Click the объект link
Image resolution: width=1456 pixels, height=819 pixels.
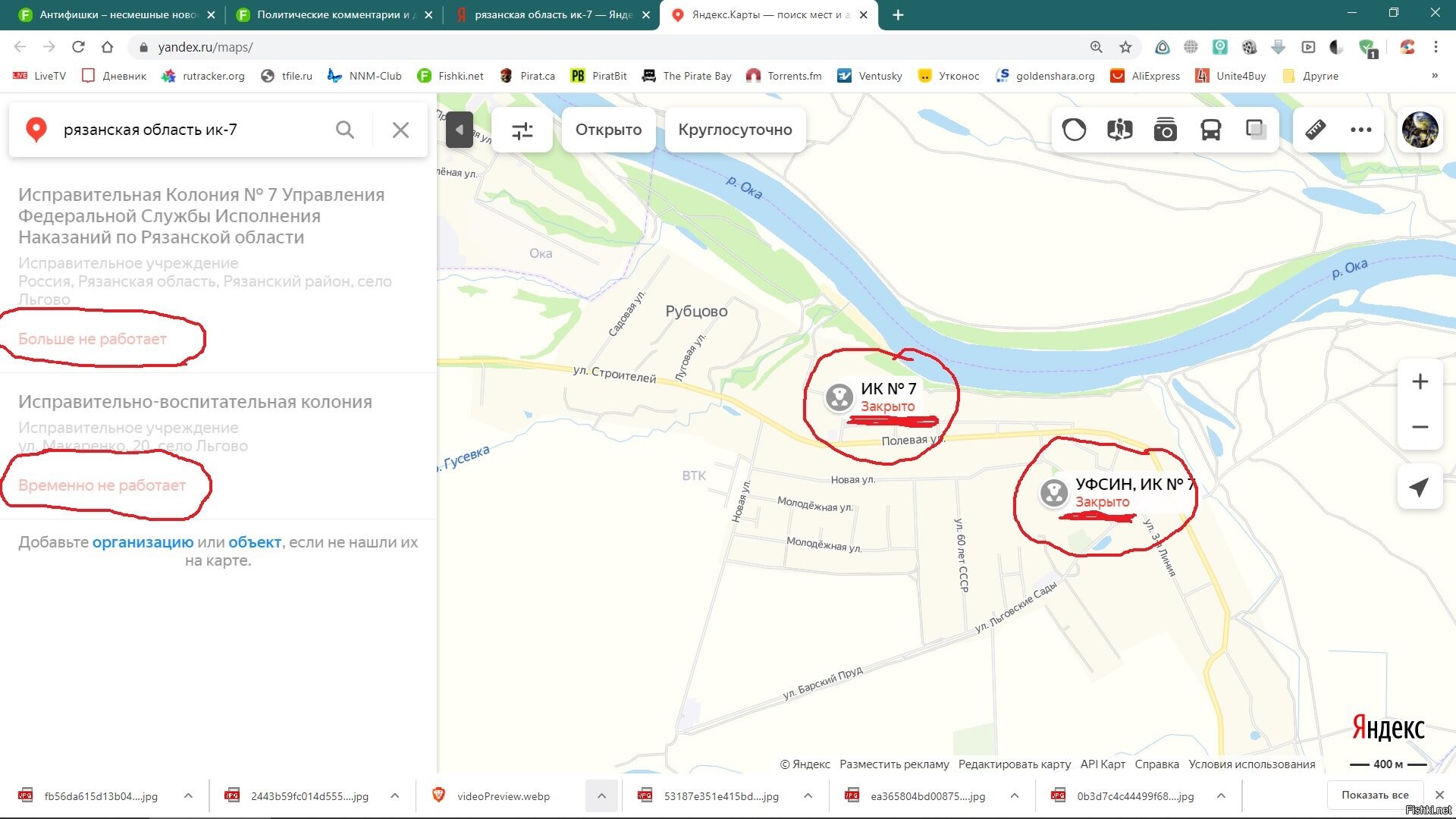click(x=255, y=542)
